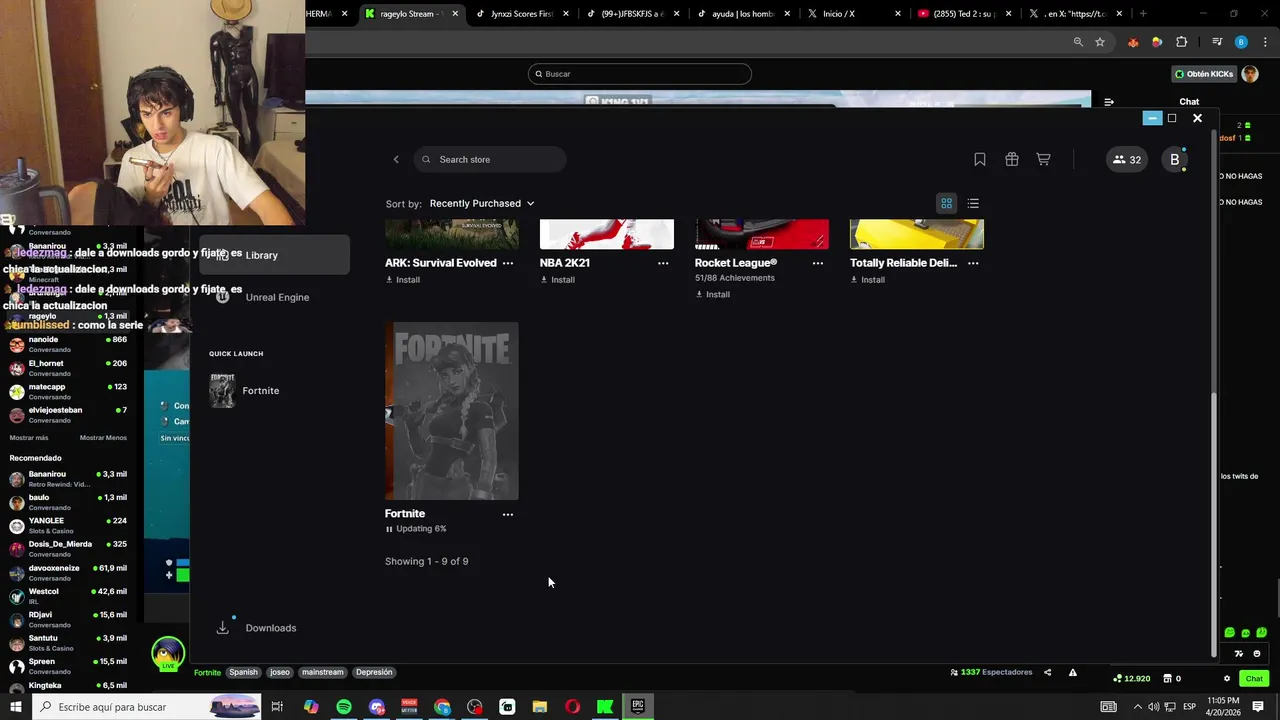Open Task View on the taskbar
The image size is (1280, 720).
[x=277, y=707]
